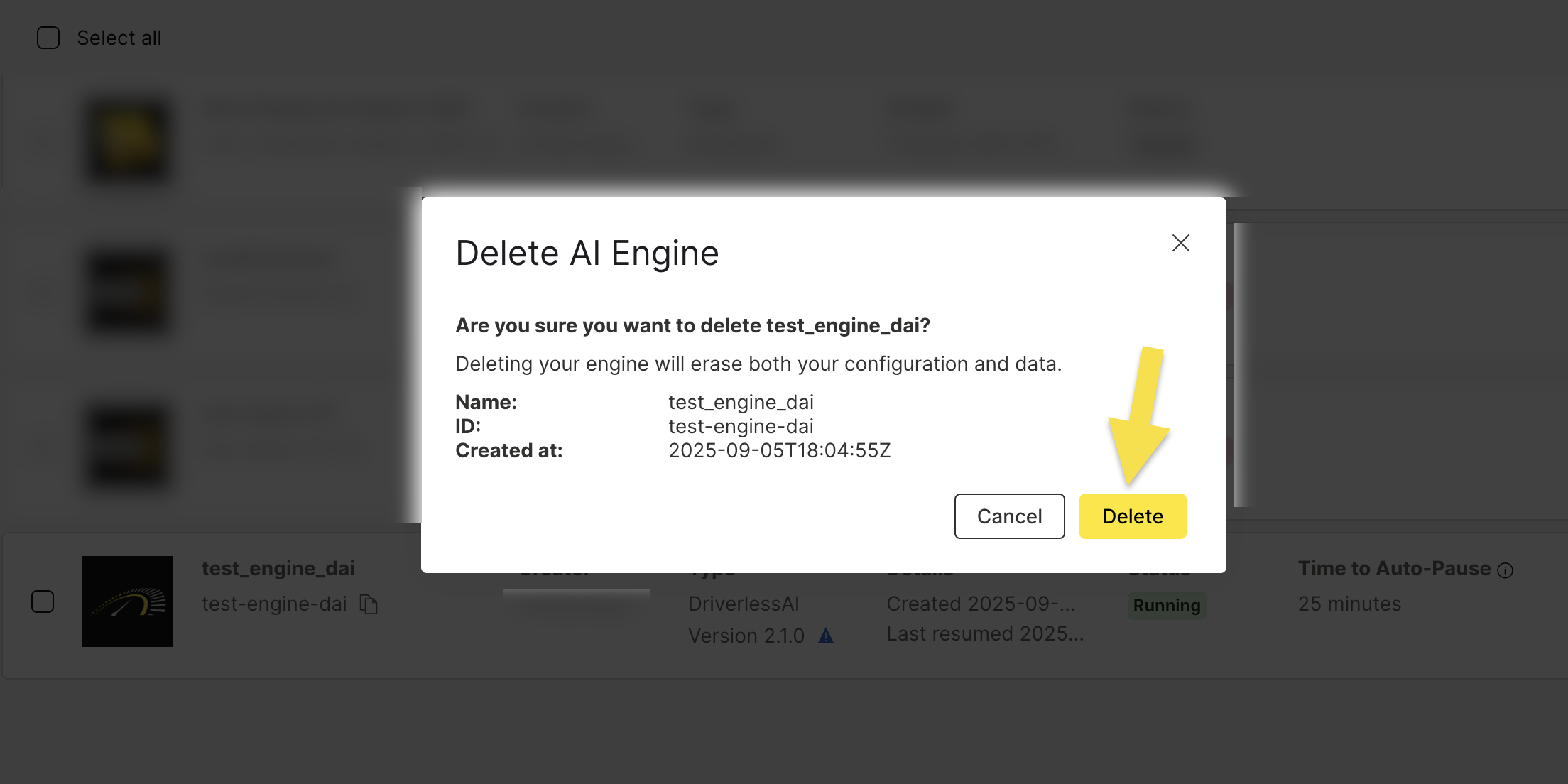
Task: Click the Select all label text
Action: point(119,38)
